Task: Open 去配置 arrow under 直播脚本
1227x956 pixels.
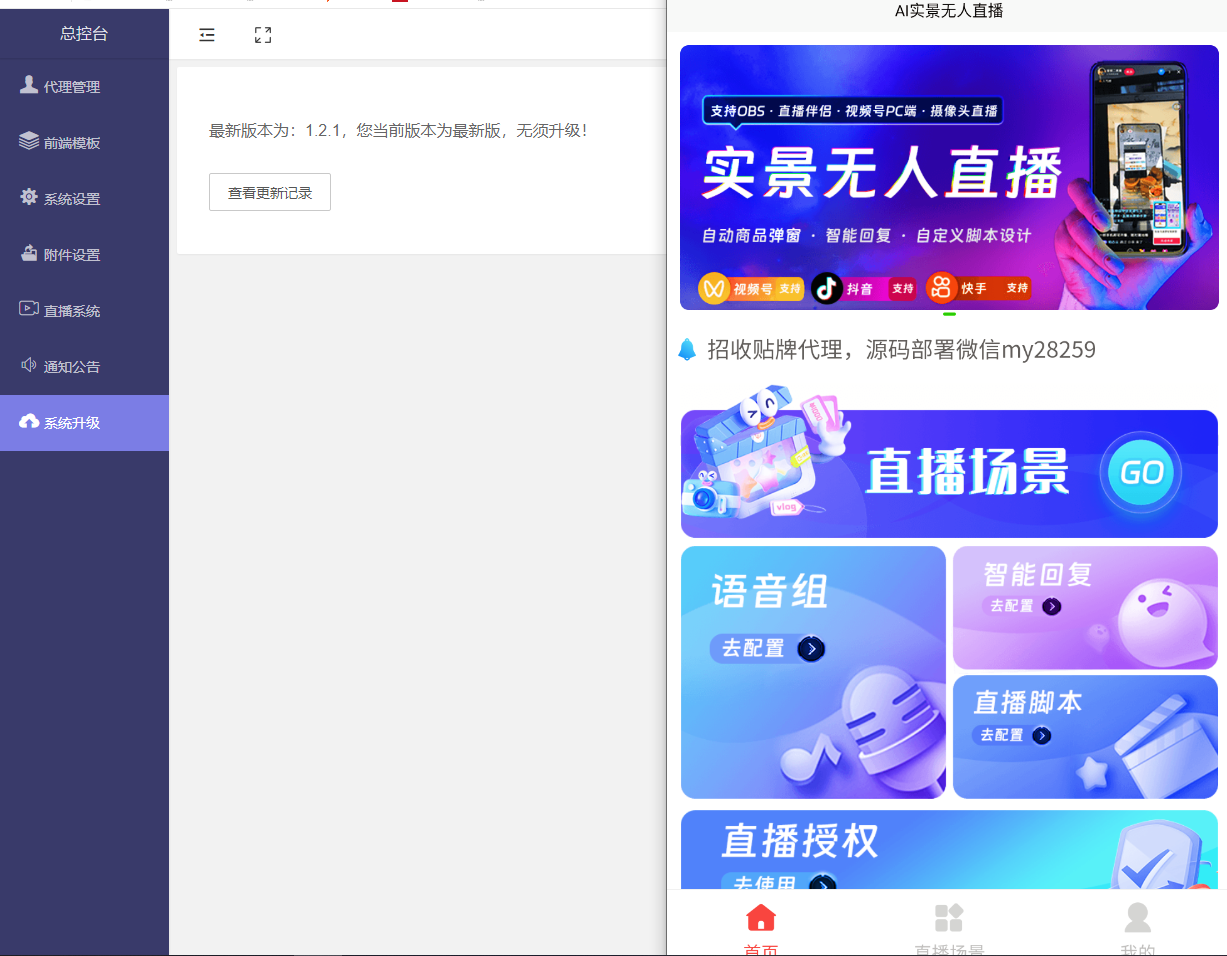Action: [1042, 736]
